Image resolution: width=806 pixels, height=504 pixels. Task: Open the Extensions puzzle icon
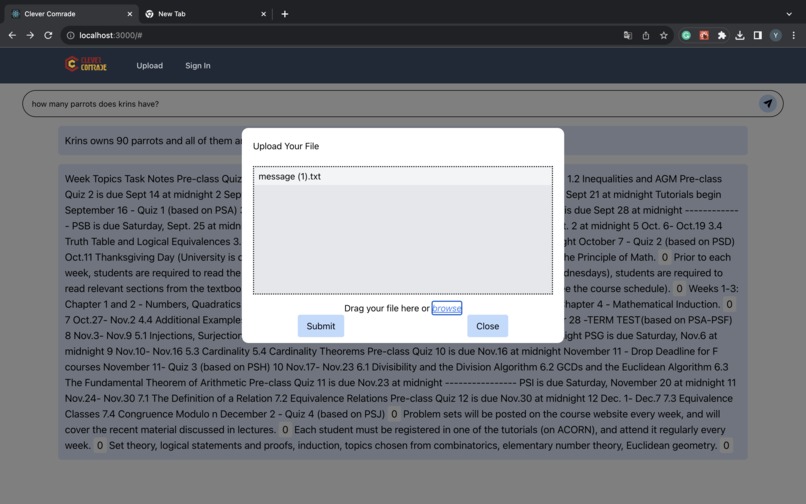[722, 35]
